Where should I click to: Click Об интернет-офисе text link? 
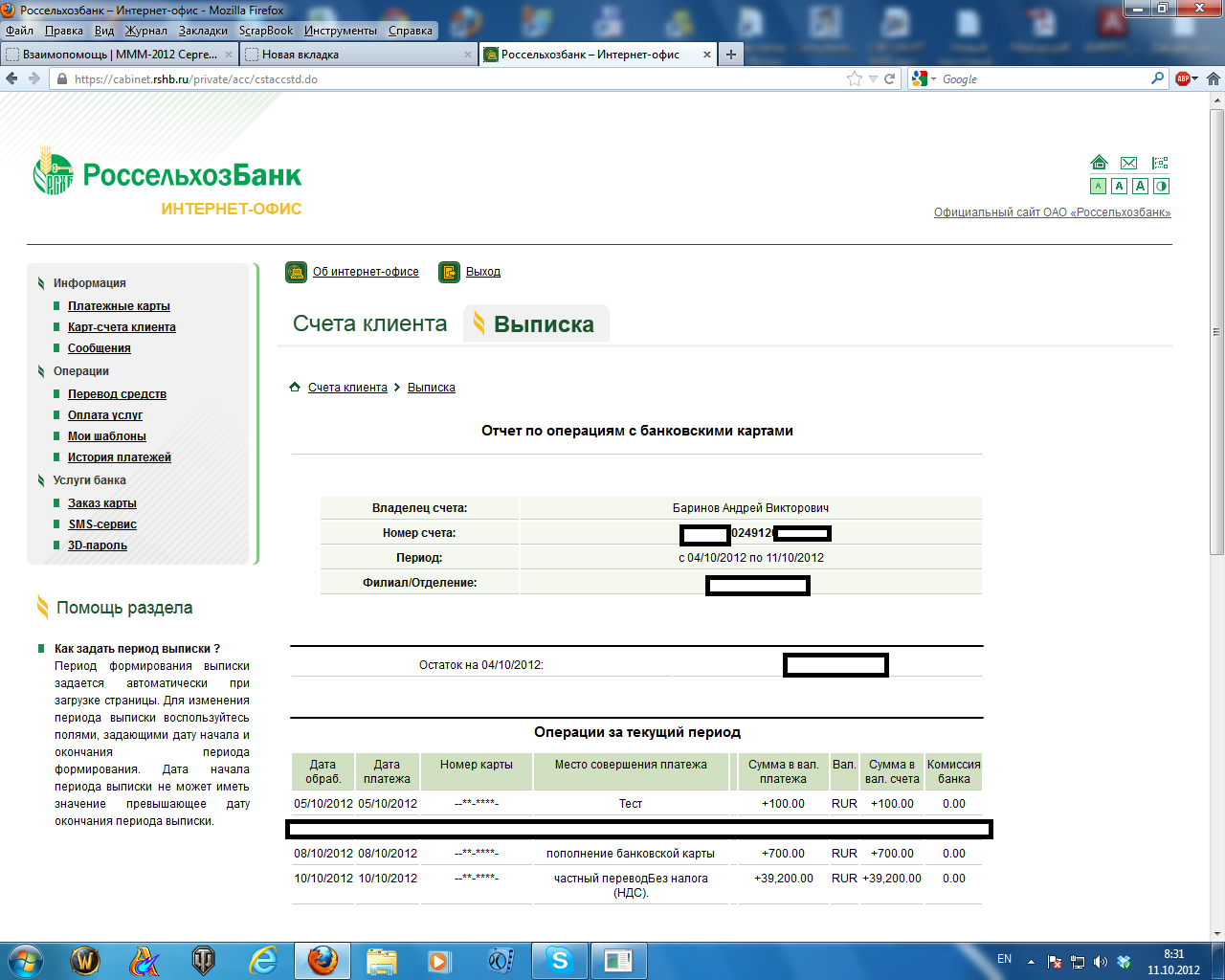point(366,272)
